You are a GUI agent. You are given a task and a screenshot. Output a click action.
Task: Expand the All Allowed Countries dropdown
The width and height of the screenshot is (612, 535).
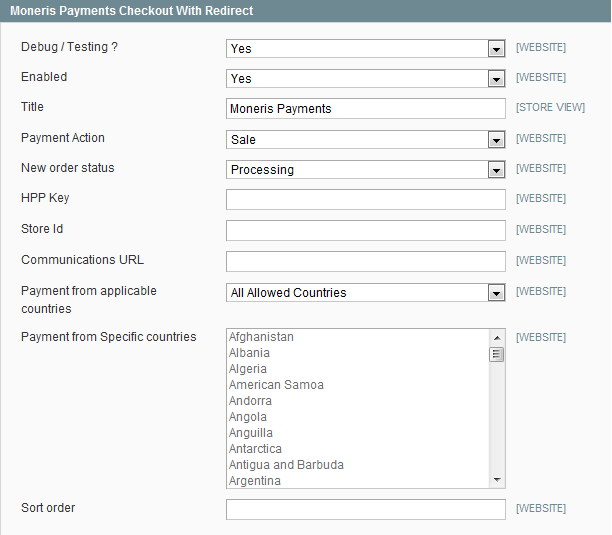366,293
